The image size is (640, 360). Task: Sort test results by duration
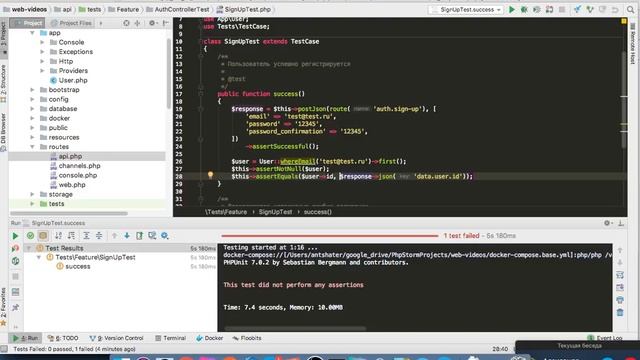pos(71,236)
